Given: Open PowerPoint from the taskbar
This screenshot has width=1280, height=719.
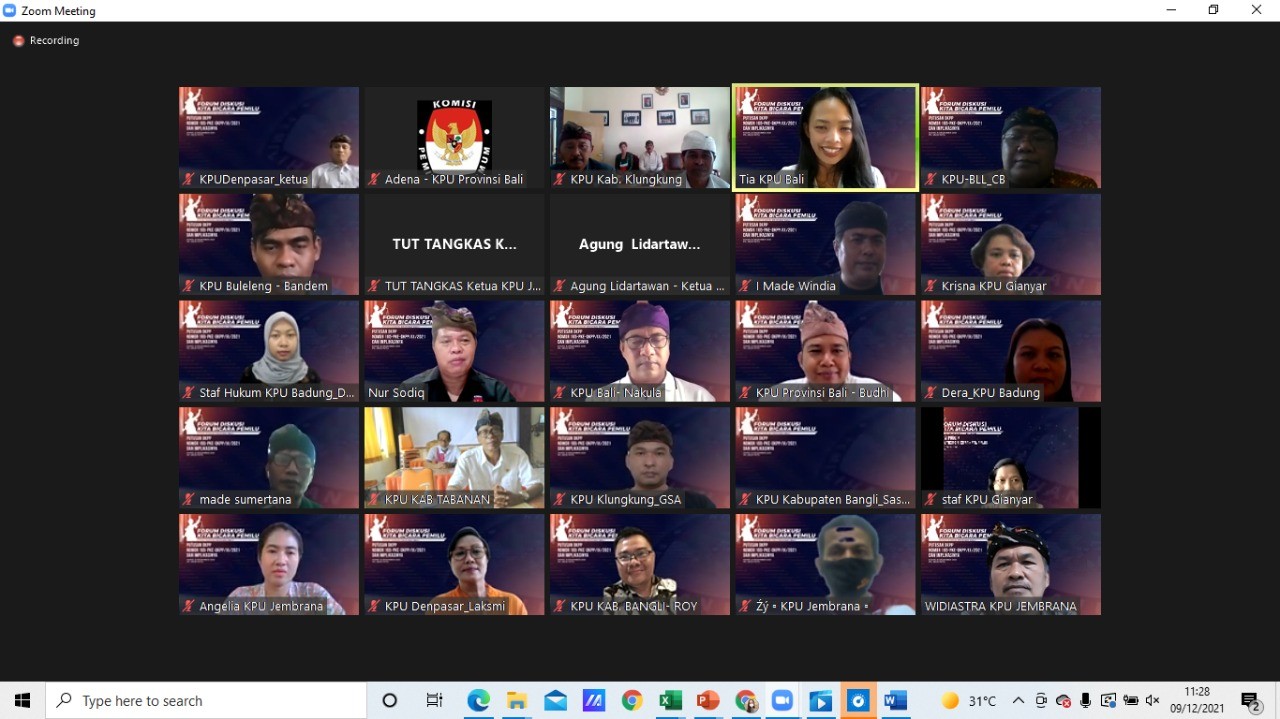Looking at the screenshot, I should click(x=708, y=701).
